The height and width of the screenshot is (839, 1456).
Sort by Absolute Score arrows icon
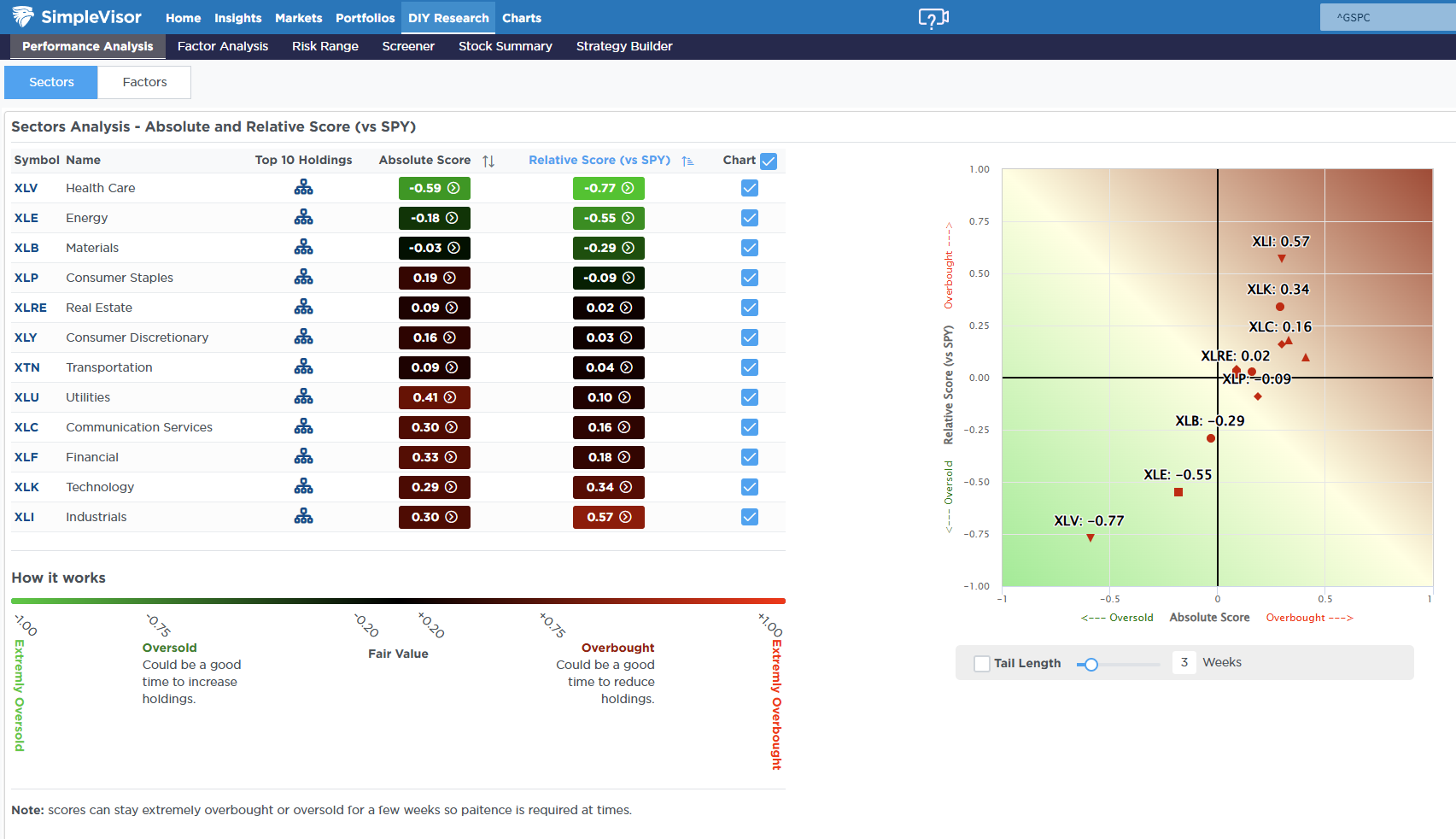tap(488, 161)
